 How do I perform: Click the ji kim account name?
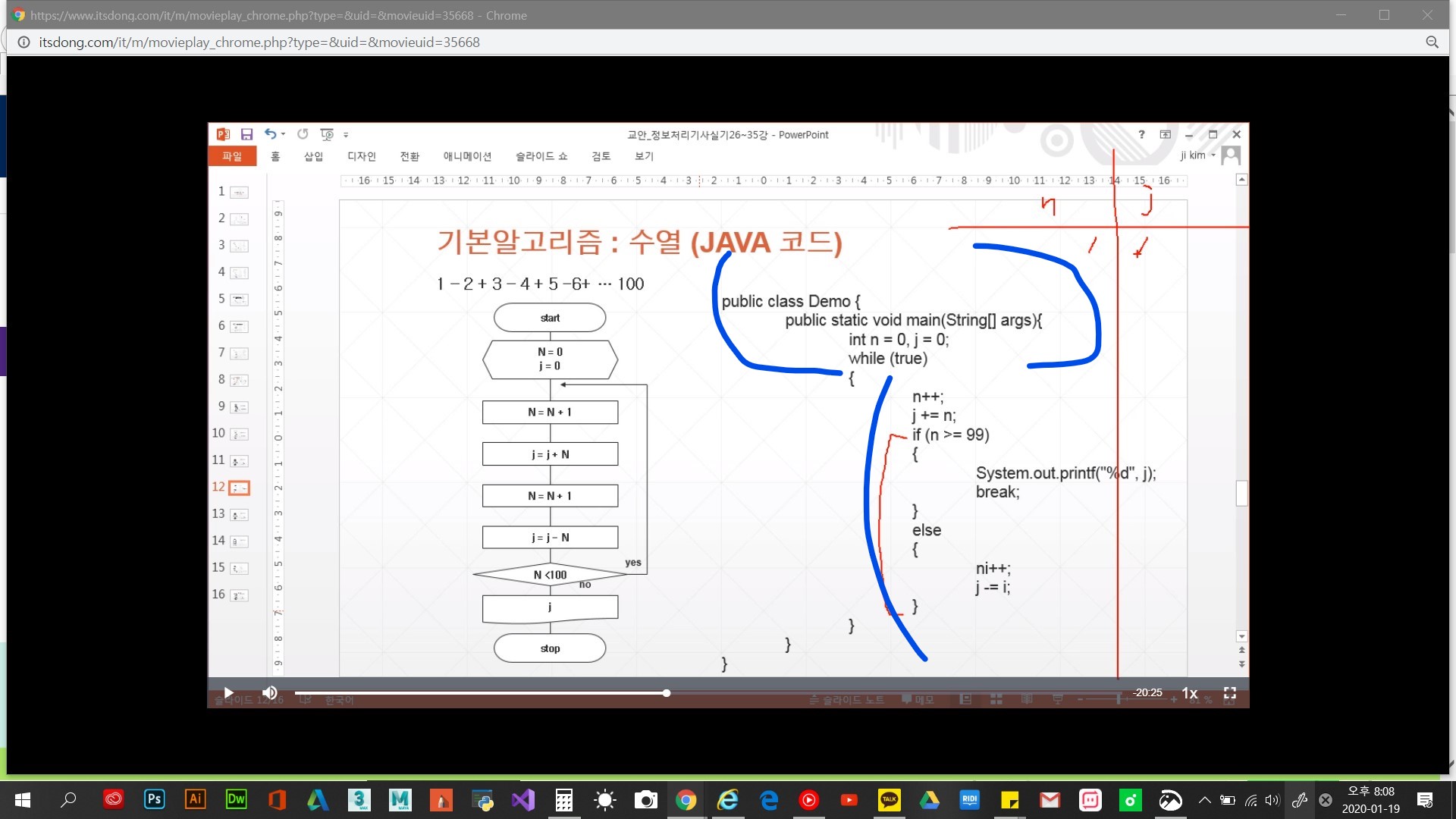(1193, 155)
